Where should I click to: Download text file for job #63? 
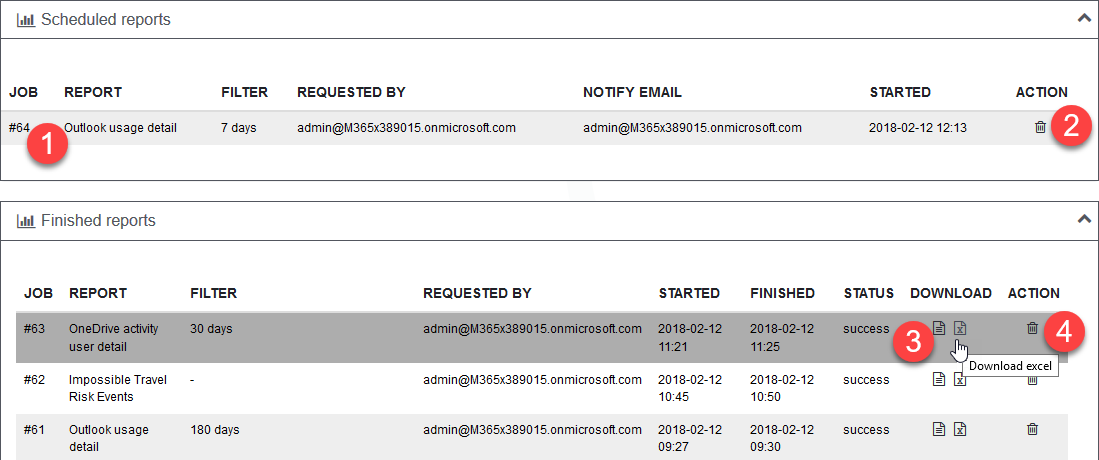pos(939,328)
